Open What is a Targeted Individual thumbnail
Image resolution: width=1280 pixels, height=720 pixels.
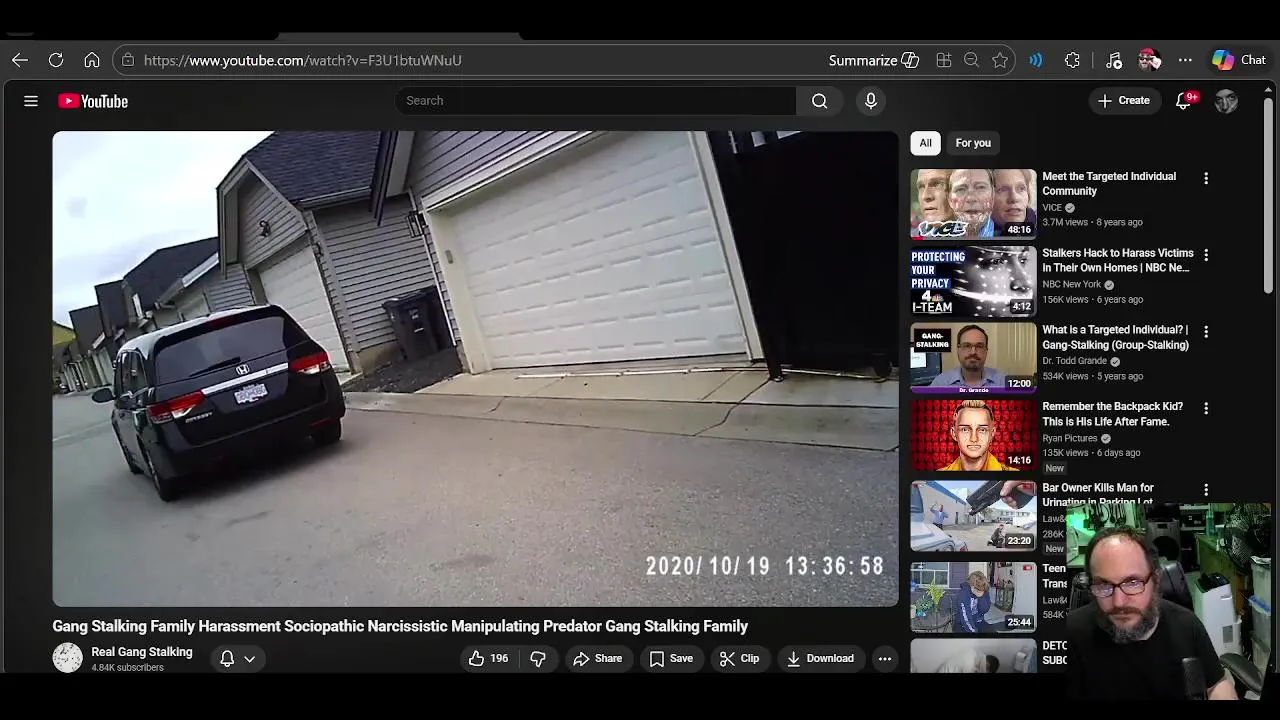(x=973, y=358)
